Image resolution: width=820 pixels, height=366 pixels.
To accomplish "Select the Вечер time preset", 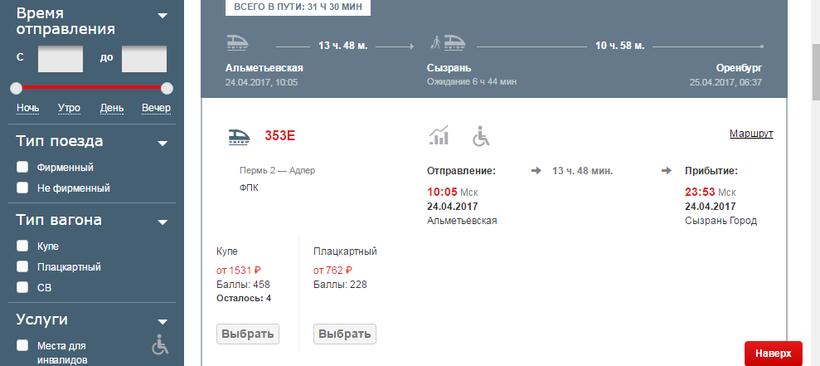I will (x=156, y=108).
